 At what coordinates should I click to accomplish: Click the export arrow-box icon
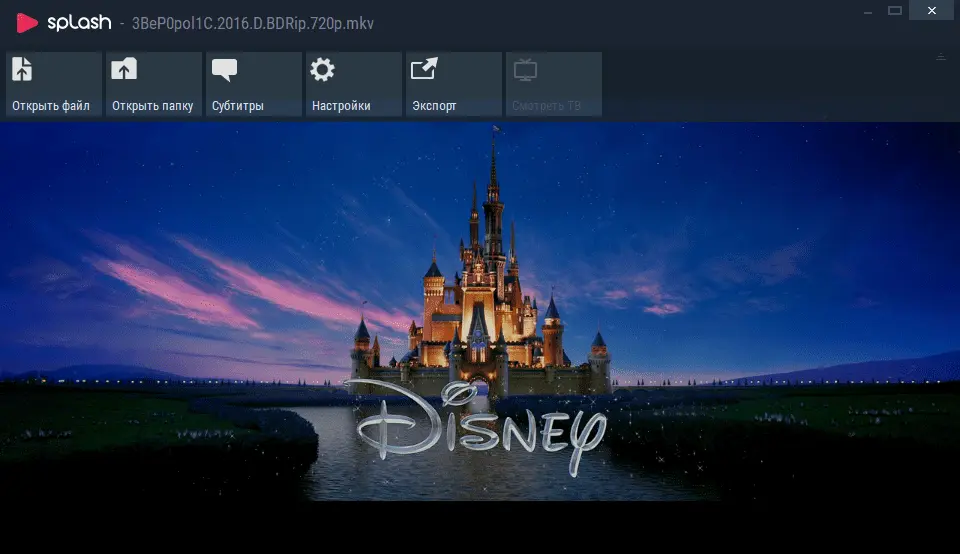[x=424, y=68]
